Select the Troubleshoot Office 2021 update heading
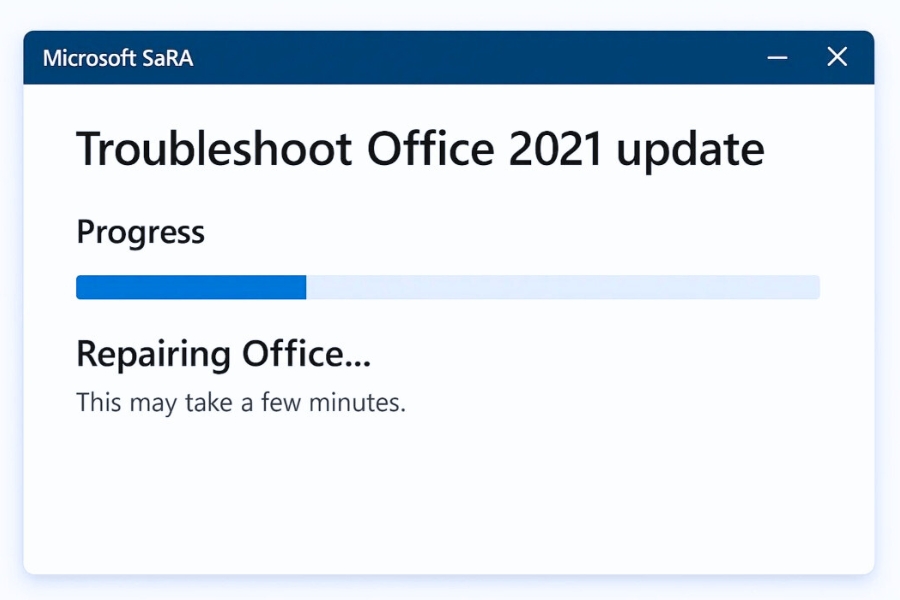The image size is (900, 600). click(420, 148)
